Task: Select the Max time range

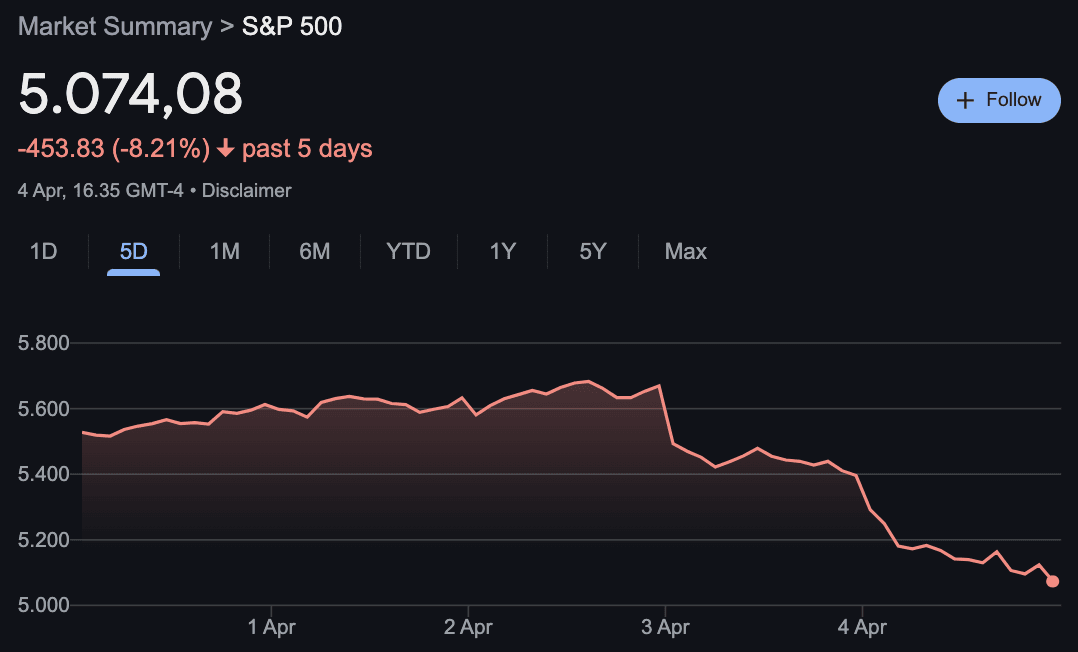Action: pyautogui.click(x=685, y=252)
